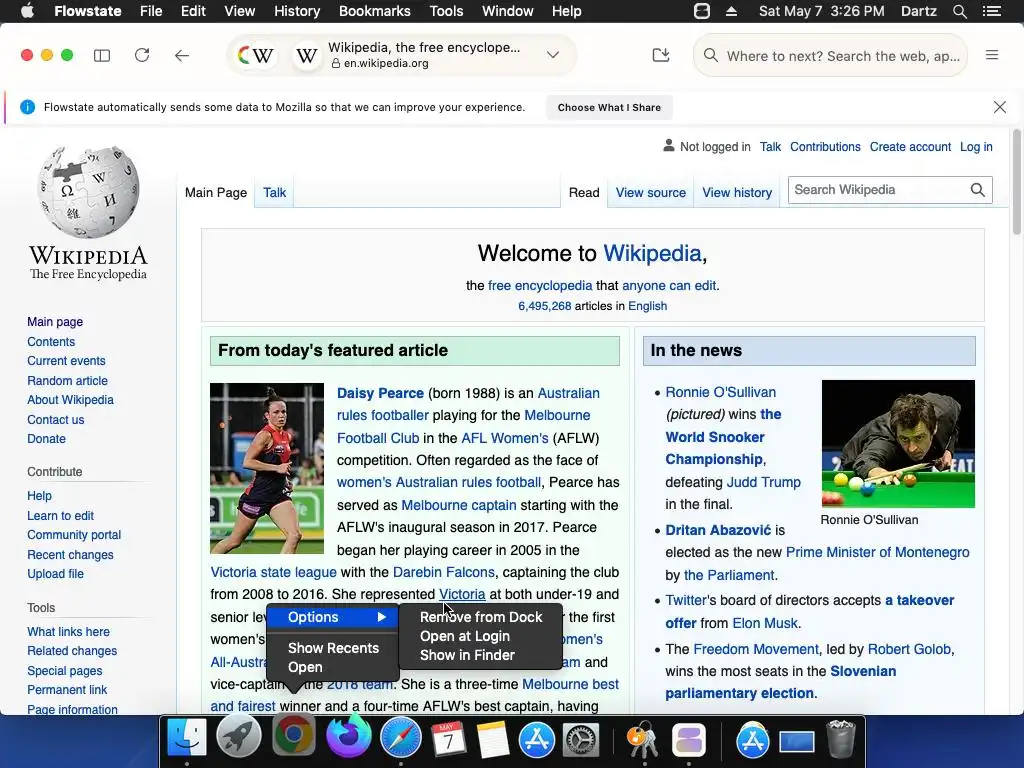Open the Random article sidebar link
This screenshot has height=768, width=1024.
click(67, 381)
